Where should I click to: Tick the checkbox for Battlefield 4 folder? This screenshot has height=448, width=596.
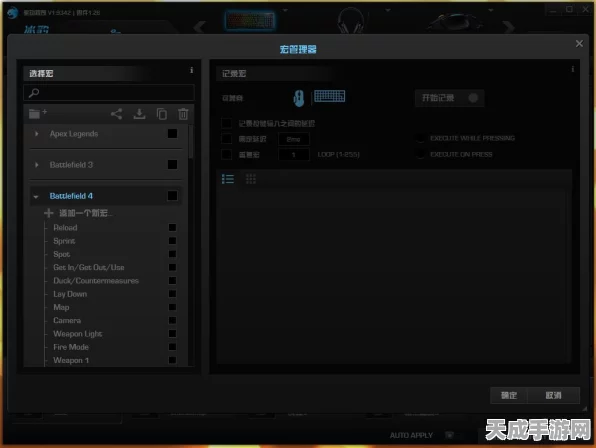(x=173, y=196)
